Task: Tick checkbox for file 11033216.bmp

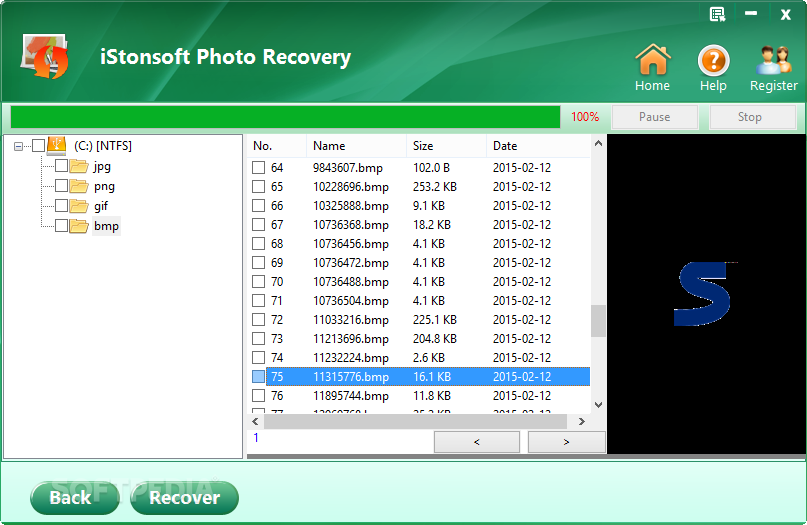Action: (258, 319)
